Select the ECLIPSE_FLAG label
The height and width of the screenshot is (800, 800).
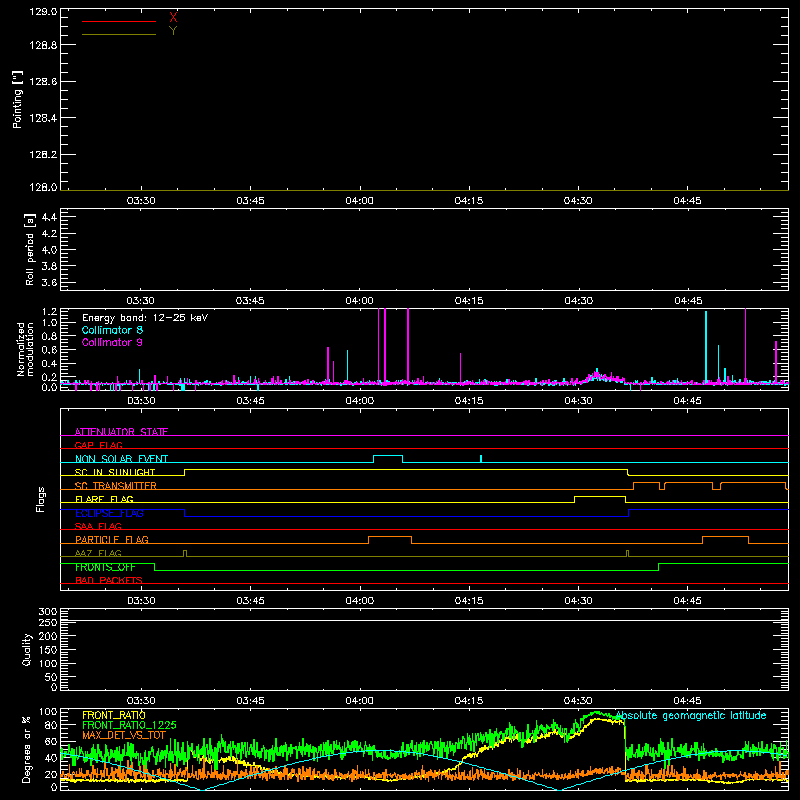tap(109, 513)
